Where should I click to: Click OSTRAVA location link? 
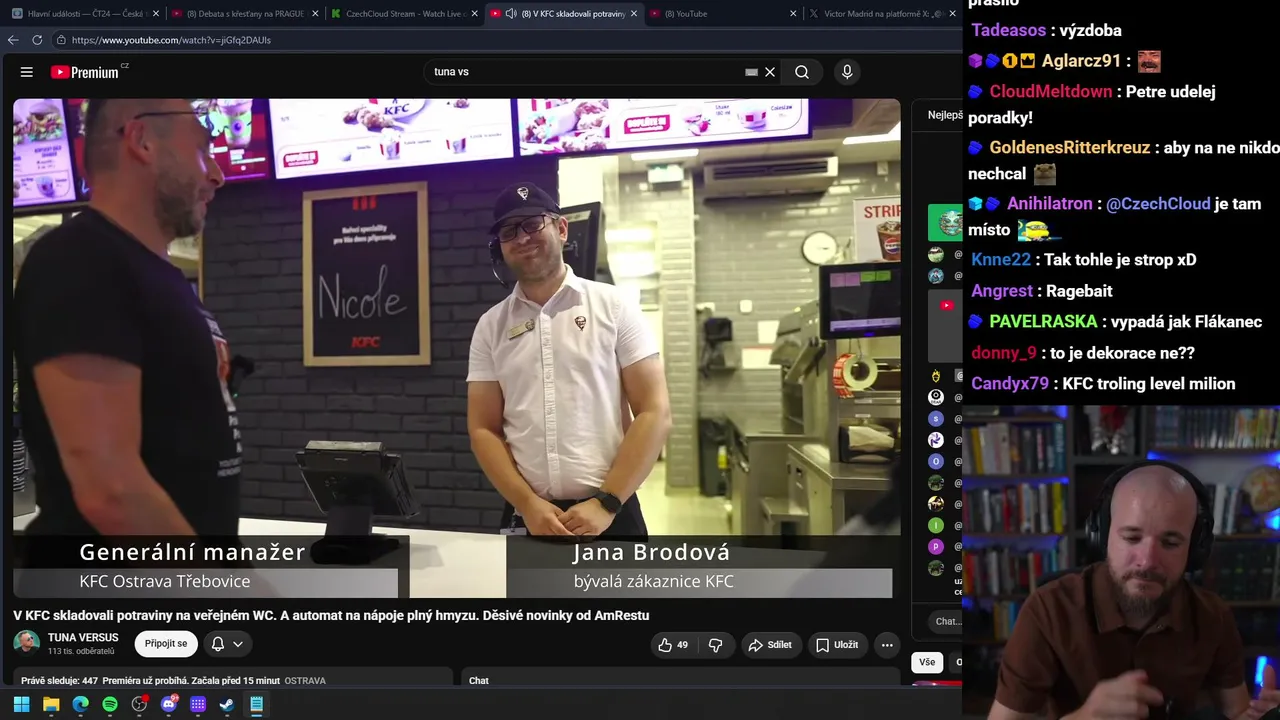click(x=305, y=681)
